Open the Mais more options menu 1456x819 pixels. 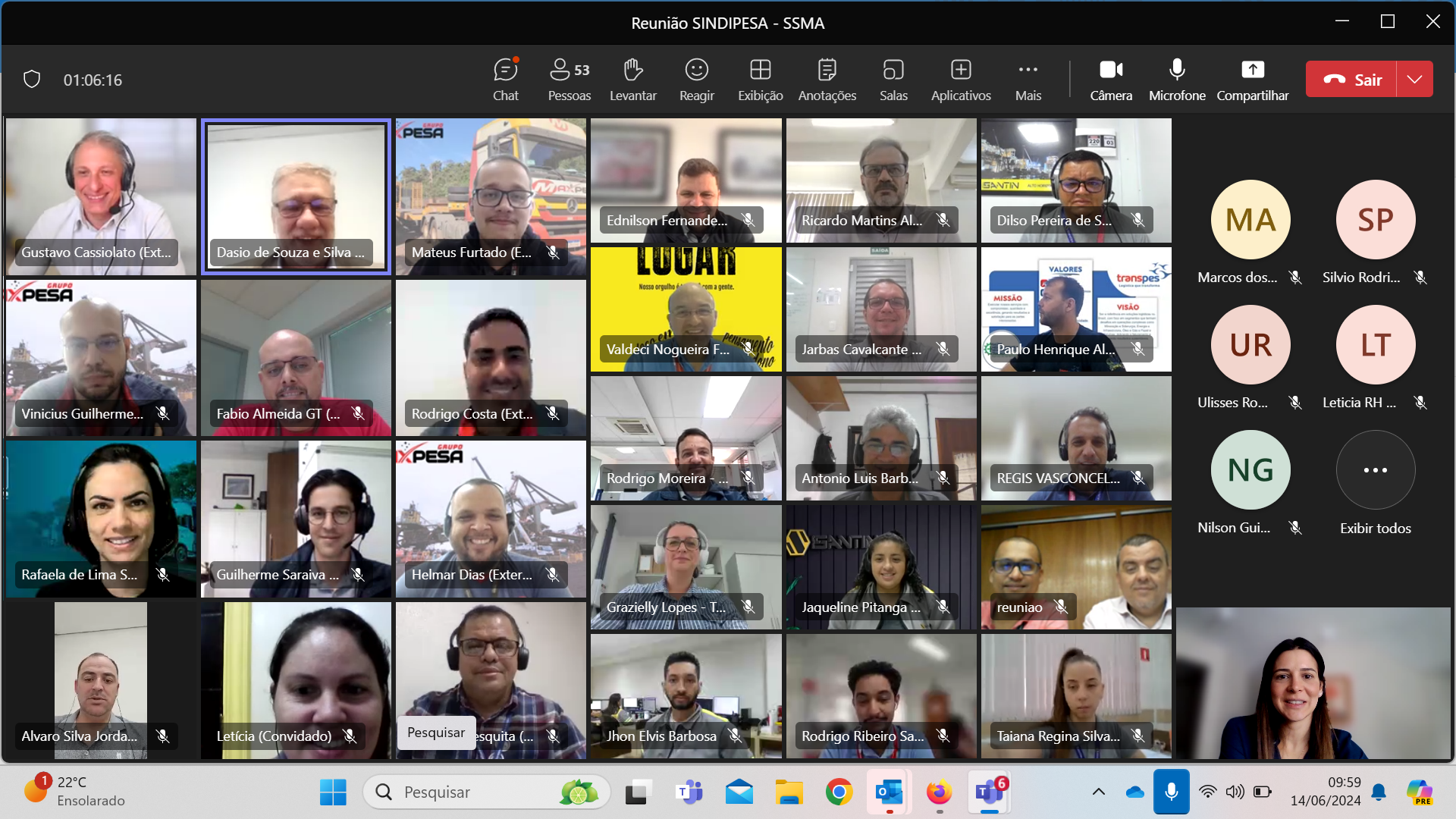click(1028, 79)
